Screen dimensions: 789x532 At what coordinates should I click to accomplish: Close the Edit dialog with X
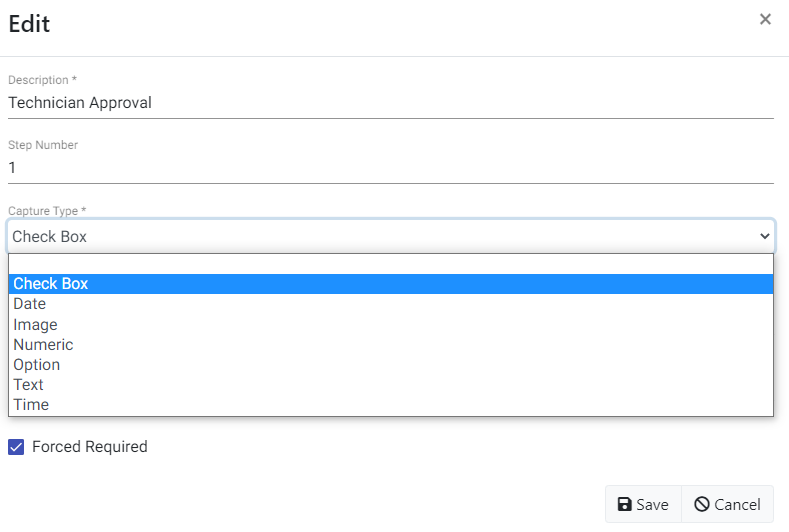765,19
